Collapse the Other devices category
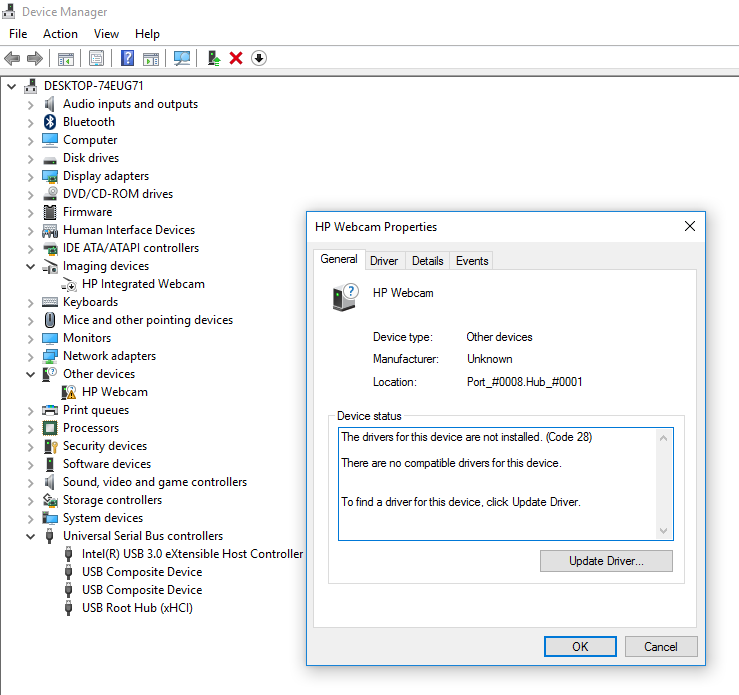Screen dimensions: 739x695 [31, 374]
